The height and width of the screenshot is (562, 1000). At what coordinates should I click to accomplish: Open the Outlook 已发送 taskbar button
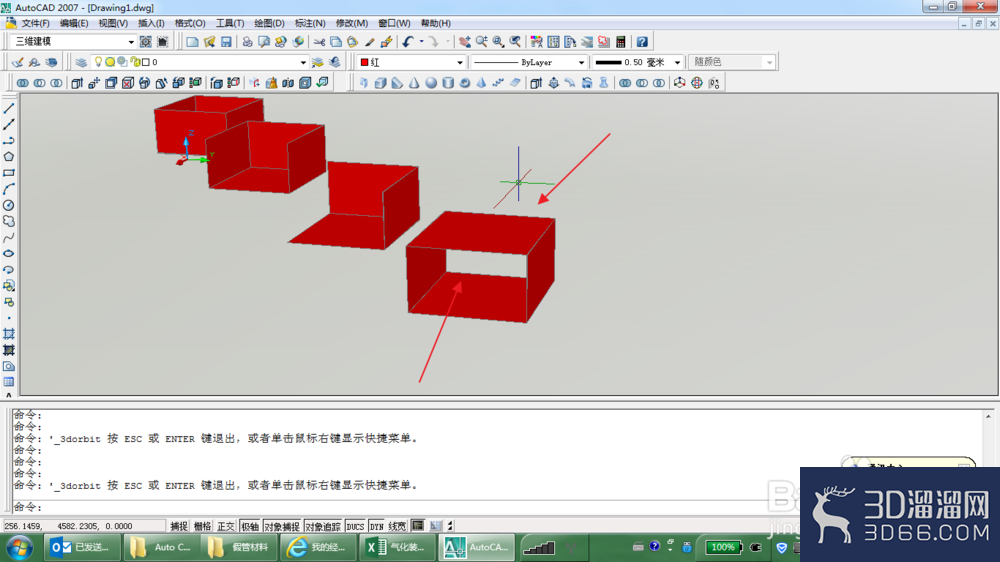[x=82, y=547]
